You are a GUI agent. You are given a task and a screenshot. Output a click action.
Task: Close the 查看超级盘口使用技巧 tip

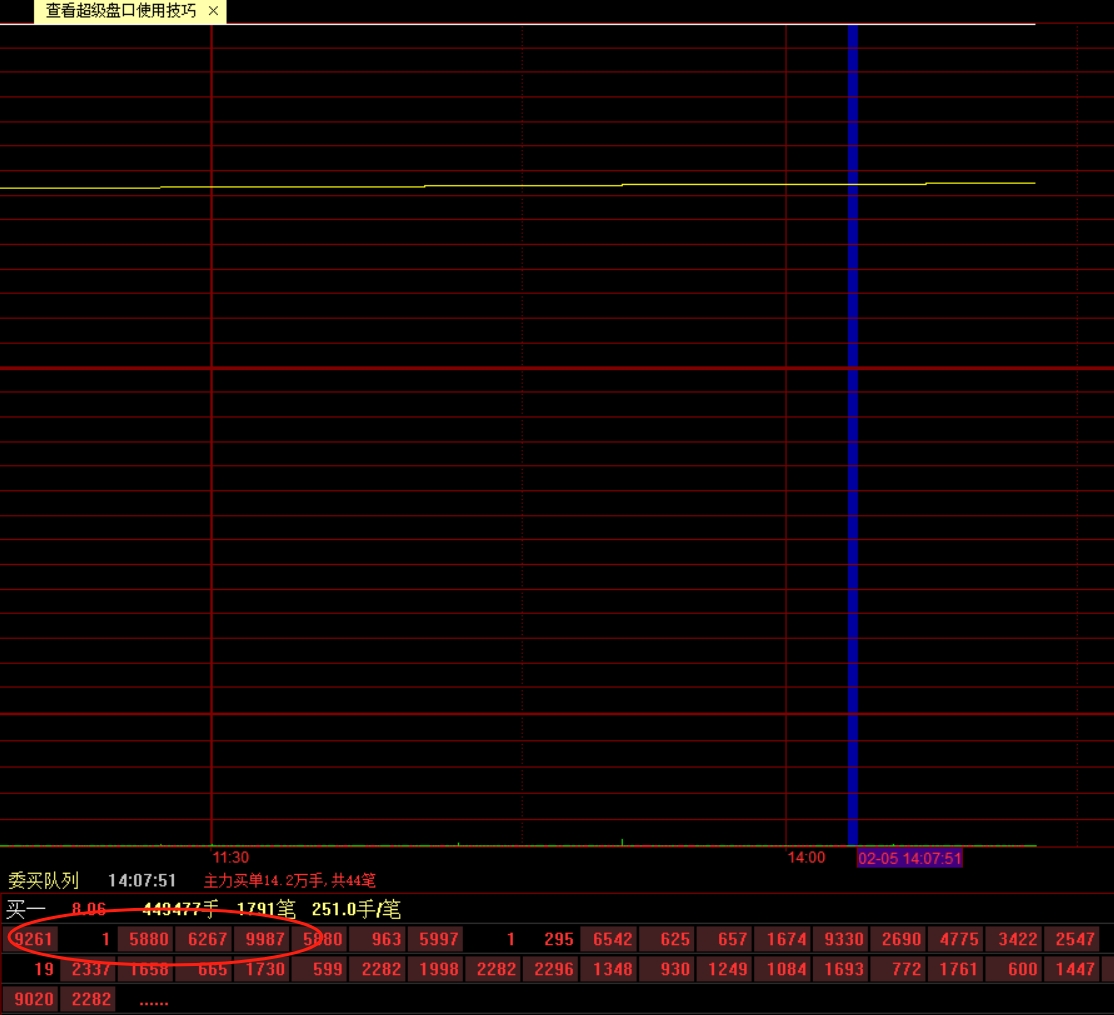(213, 11)
